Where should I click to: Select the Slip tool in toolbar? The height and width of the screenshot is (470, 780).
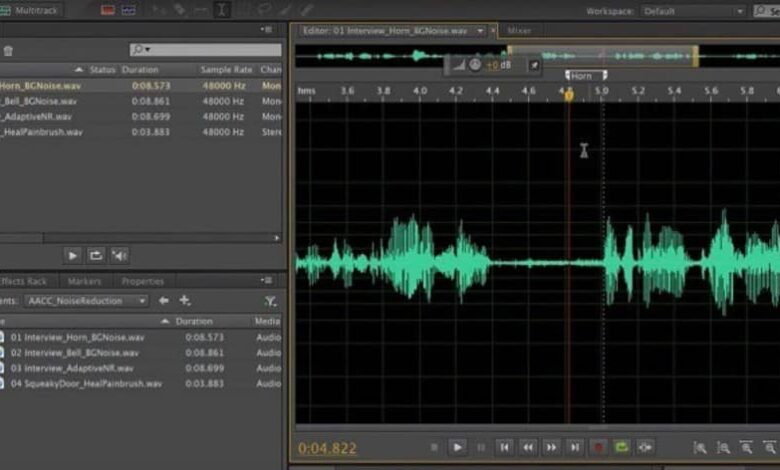[x=200, y=10]
